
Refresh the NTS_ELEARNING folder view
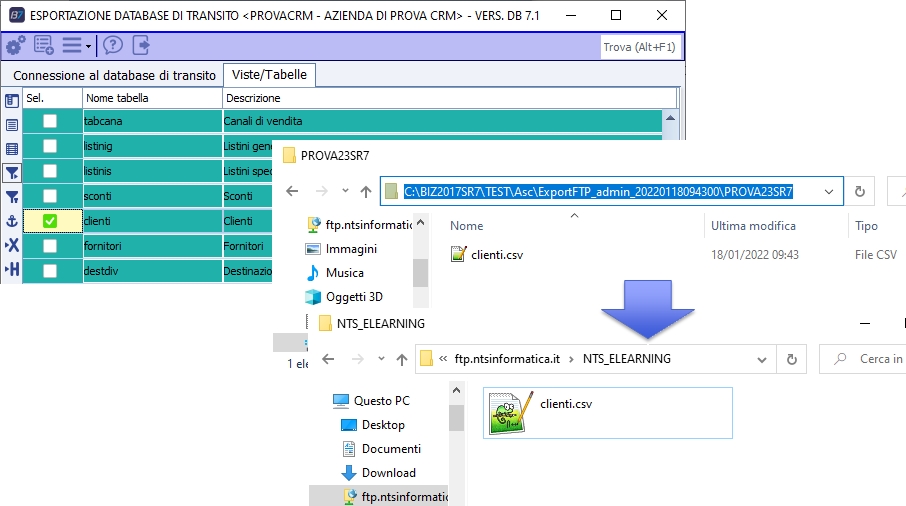792,359
